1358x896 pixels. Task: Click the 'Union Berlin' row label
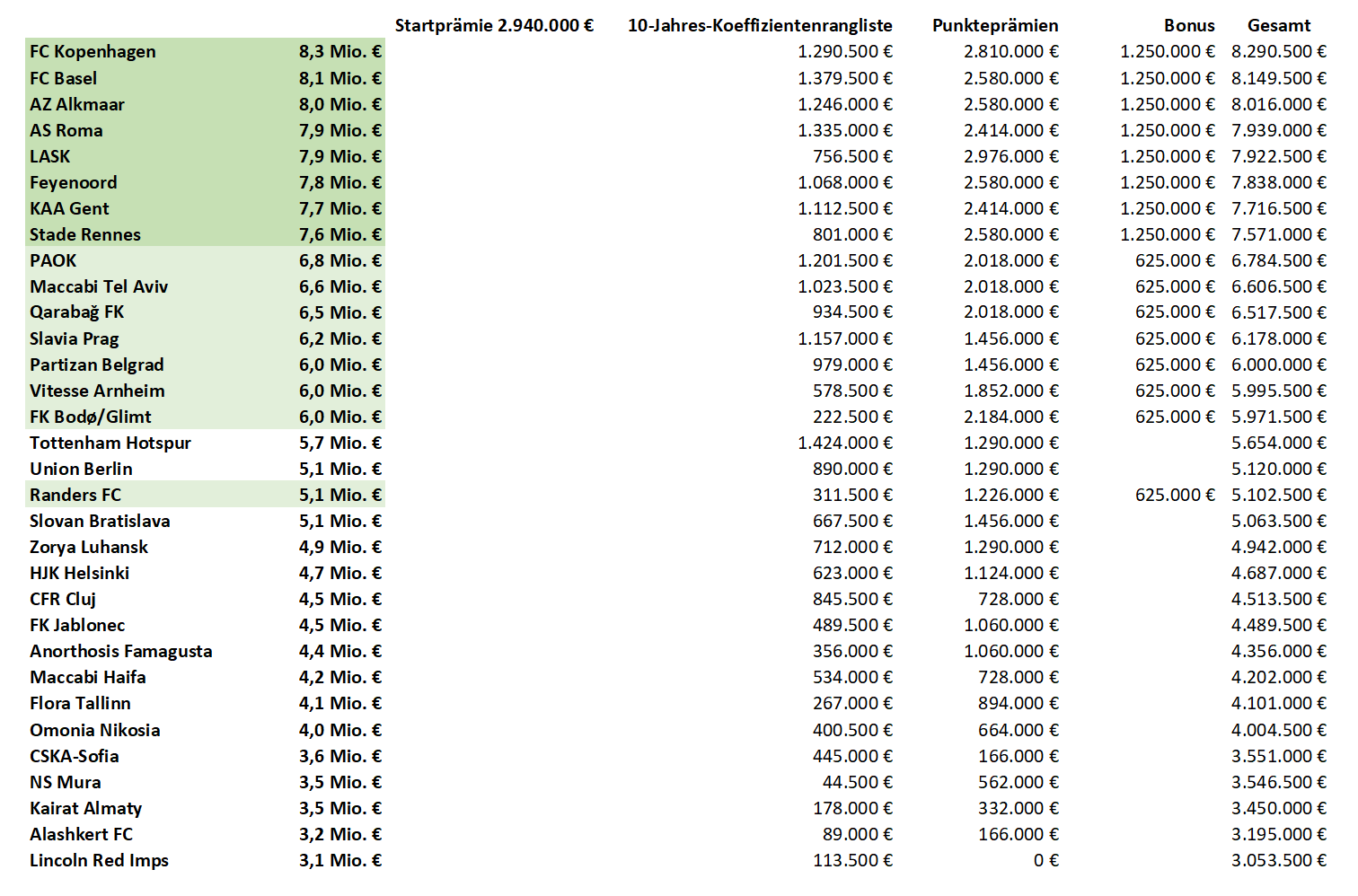coord(81,469)
